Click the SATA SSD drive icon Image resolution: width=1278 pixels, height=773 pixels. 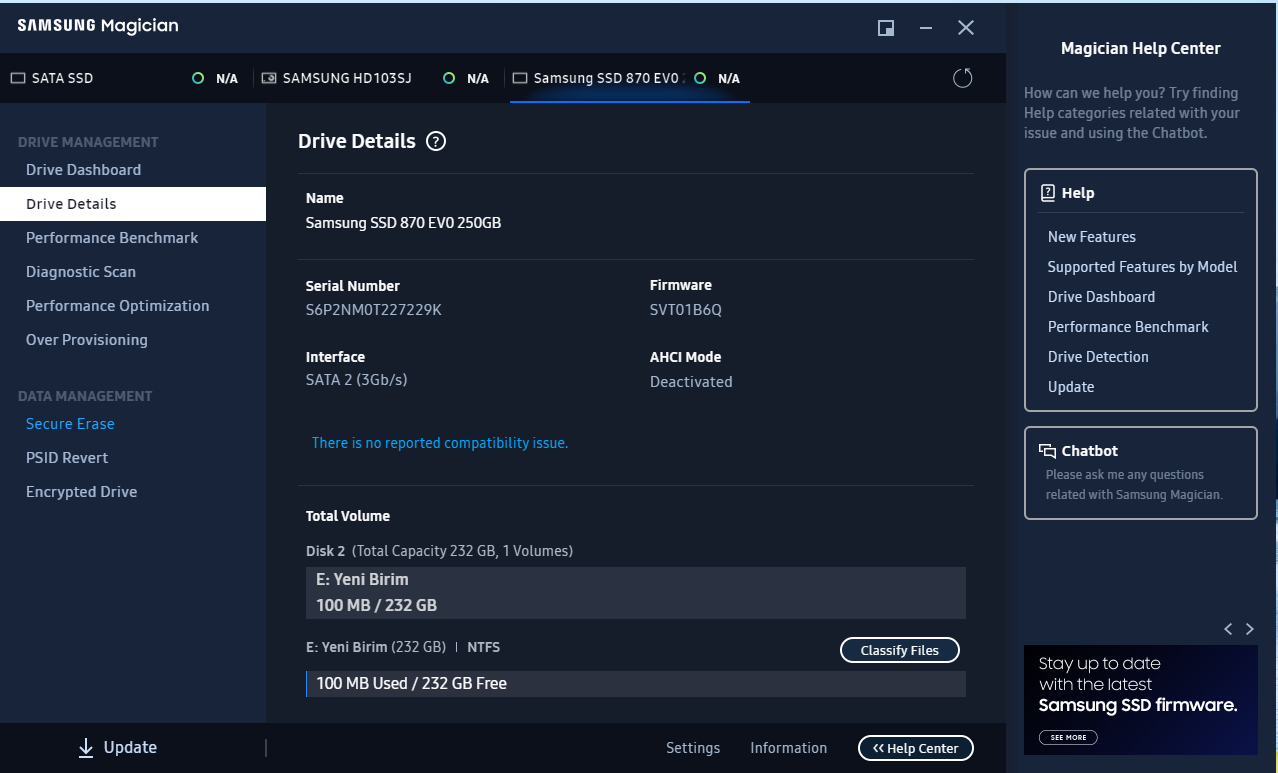[x=18, y=78]
